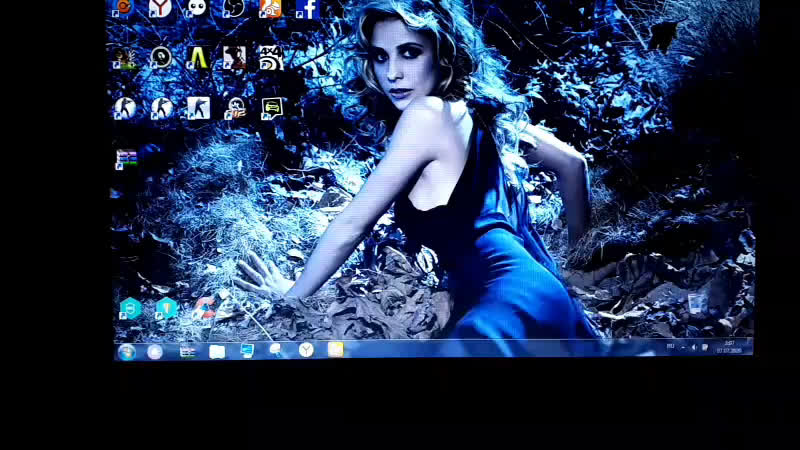Open the WinRAR books shortcut icon
This screenshot has height=450, width=800.
pyautogui.click(x=126, y=159)
